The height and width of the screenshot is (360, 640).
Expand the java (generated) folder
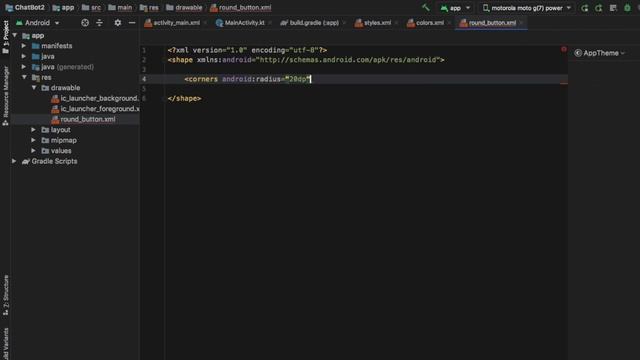[x=24, y=67]
